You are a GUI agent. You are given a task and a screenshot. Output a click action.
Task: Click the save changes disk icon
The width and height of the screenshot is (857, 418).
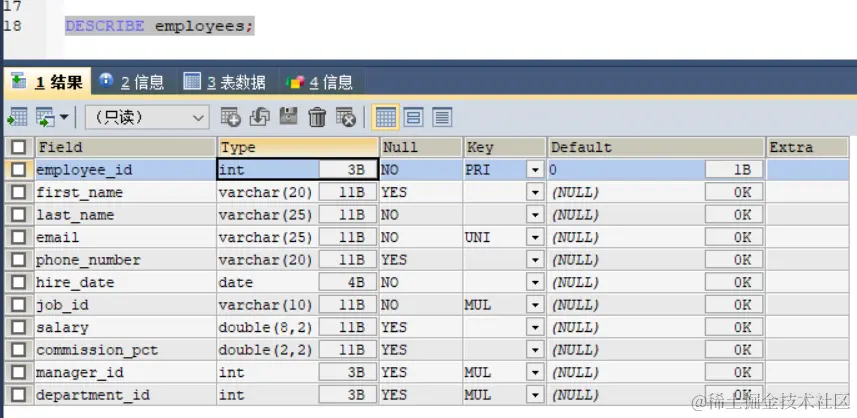tap(289, 117)
